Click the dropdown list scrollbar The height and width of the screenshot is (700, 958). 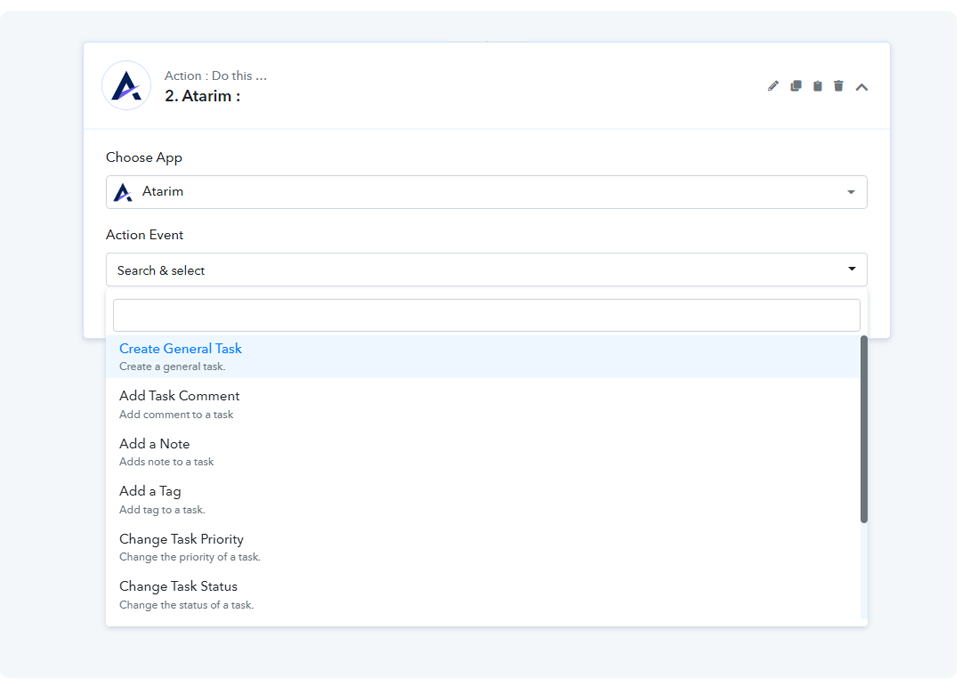click(864, 430)
